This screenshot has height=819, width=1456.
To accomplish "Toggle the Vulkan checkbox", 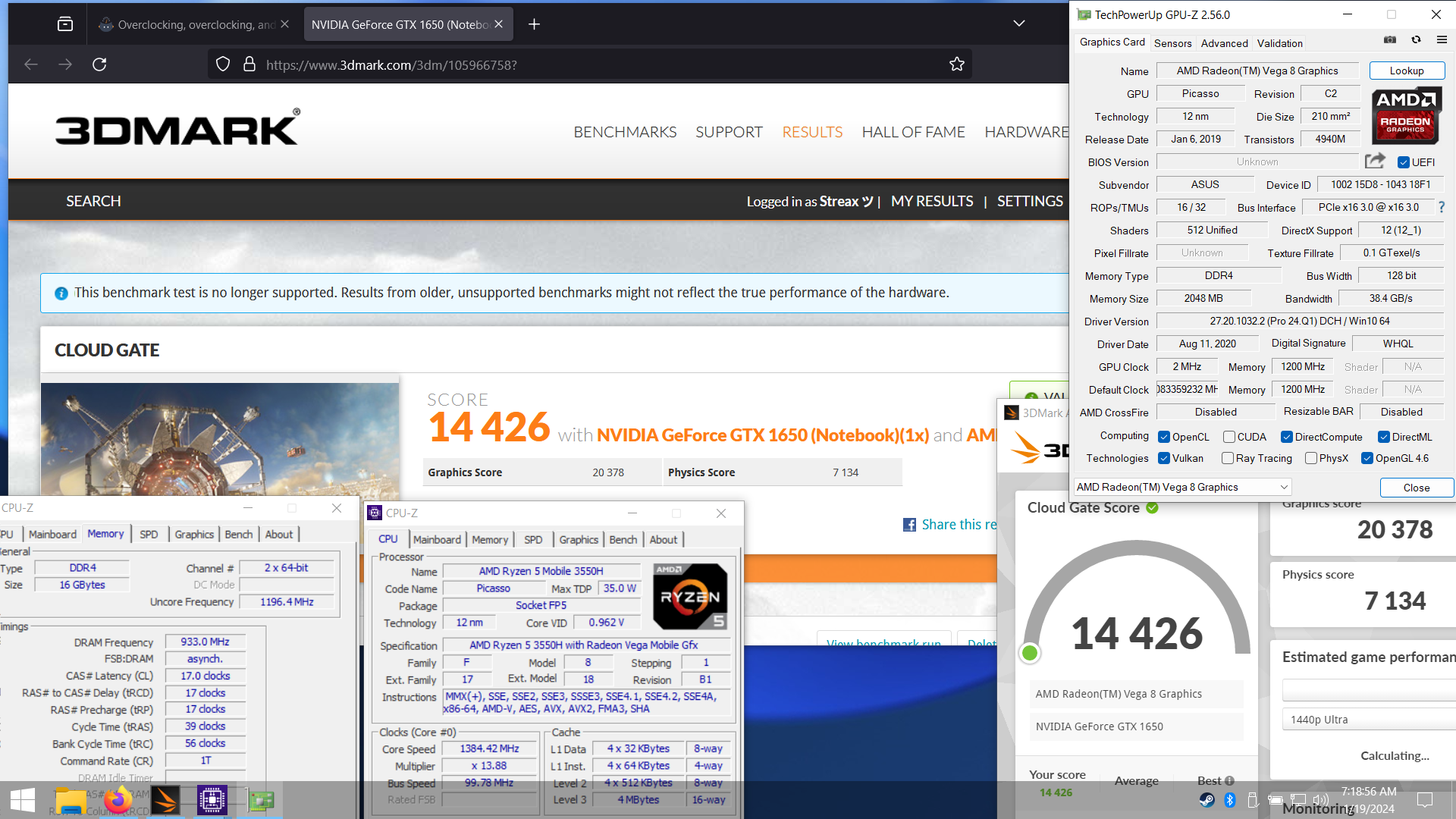I will (x=1164, y=458).
